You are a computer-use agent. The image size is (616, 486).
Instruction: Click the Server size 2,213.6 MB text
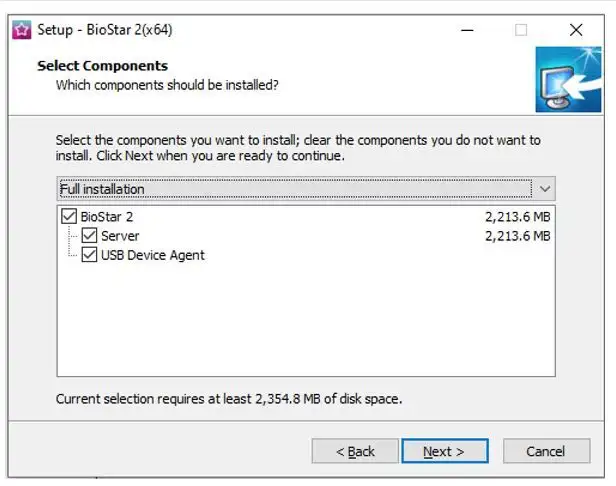517,236
